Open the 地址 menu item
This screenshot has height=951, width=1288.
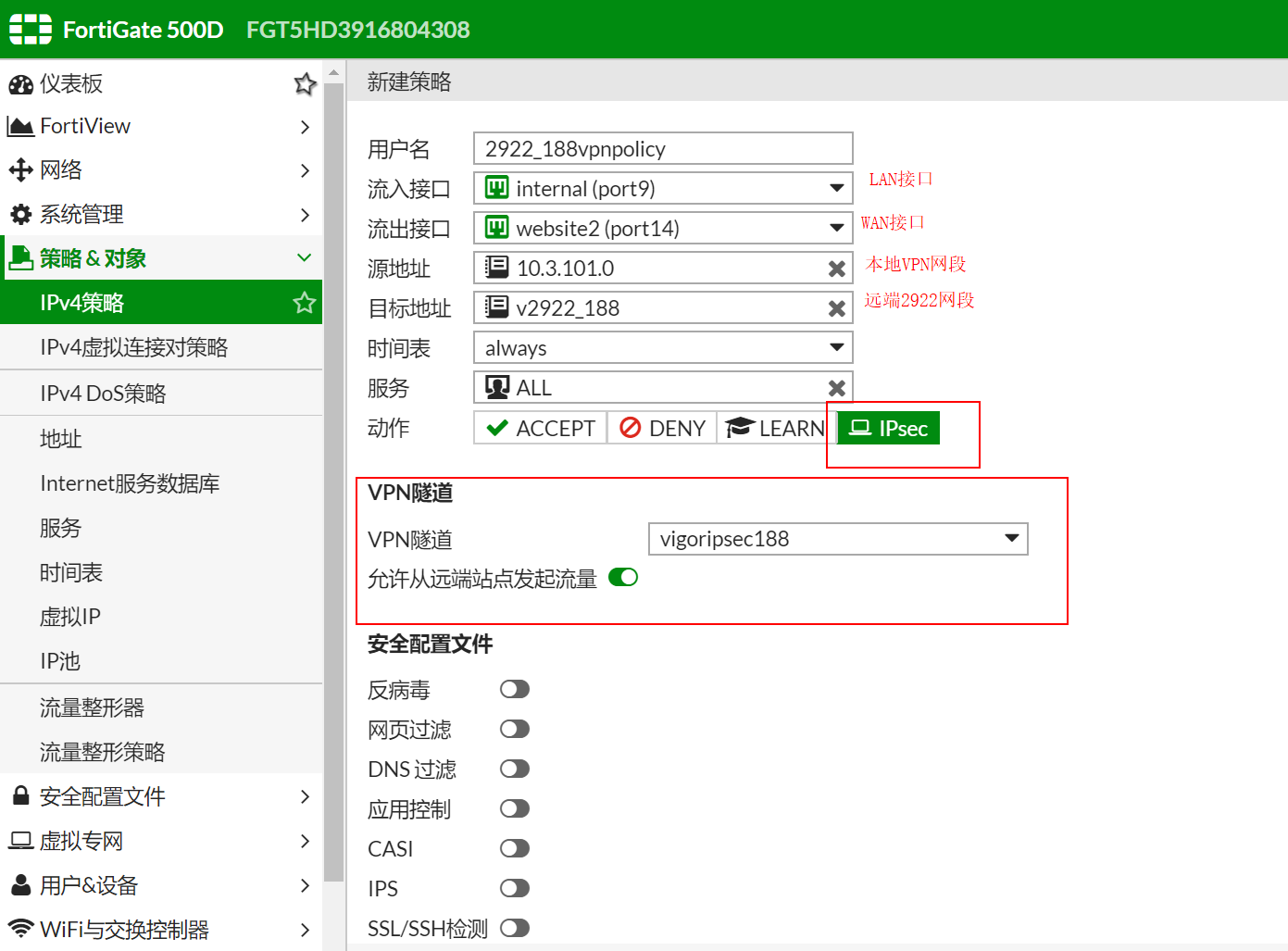coord(161,439)
